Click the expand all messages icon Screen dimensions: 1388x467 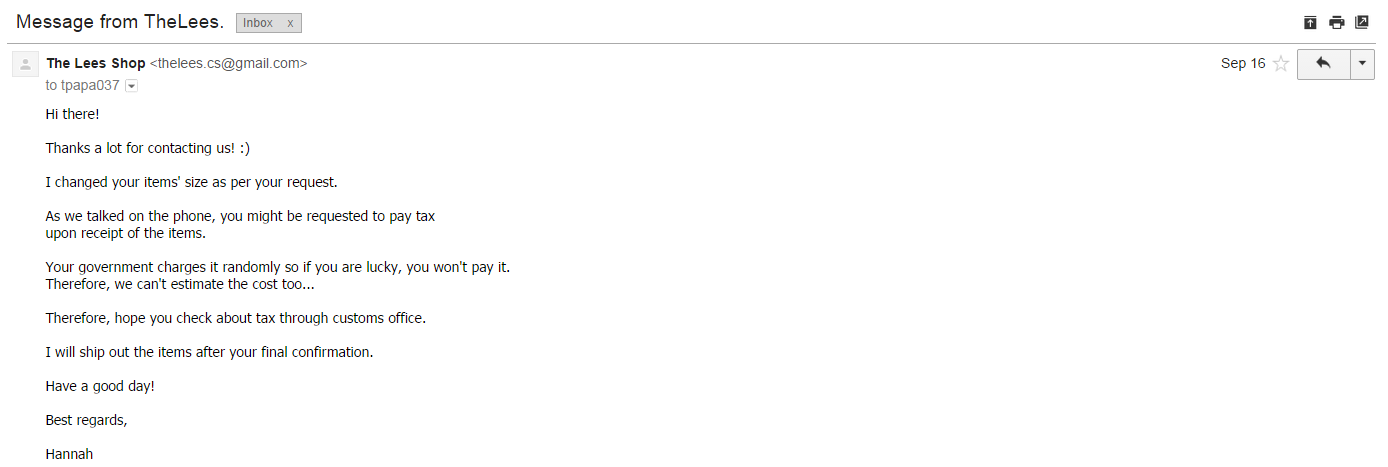click(x=1310, y=22)
